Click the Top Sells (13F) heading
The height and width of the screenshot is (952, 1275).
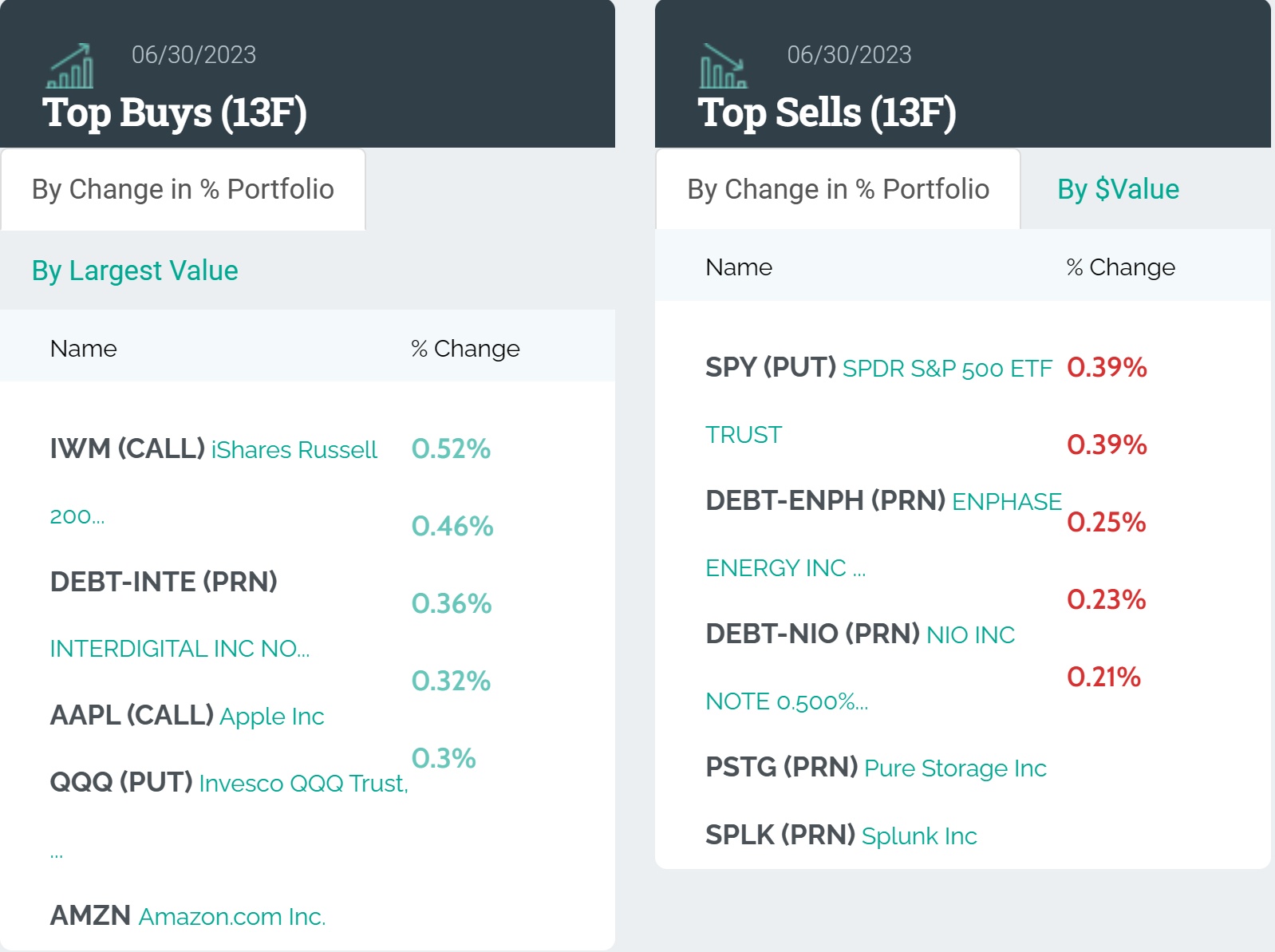(827, 113)
